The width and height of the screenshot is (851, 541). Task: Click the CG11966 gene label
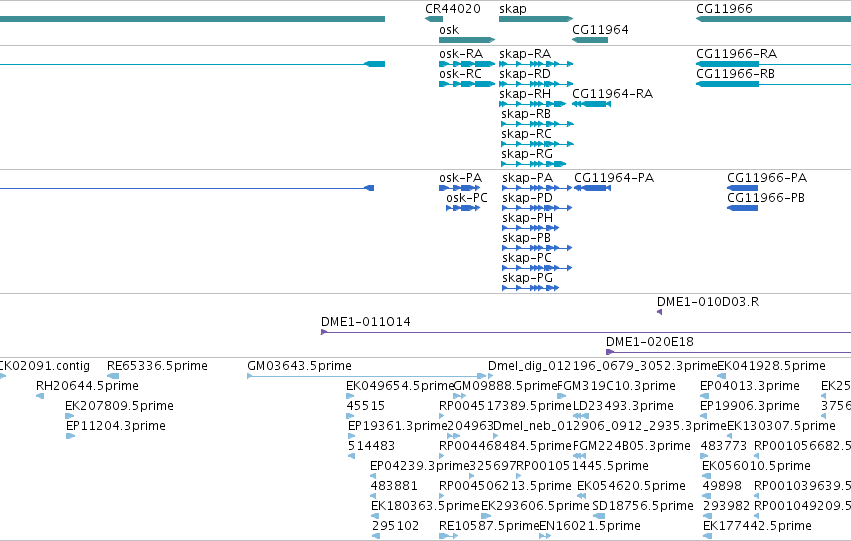[724, 9]
